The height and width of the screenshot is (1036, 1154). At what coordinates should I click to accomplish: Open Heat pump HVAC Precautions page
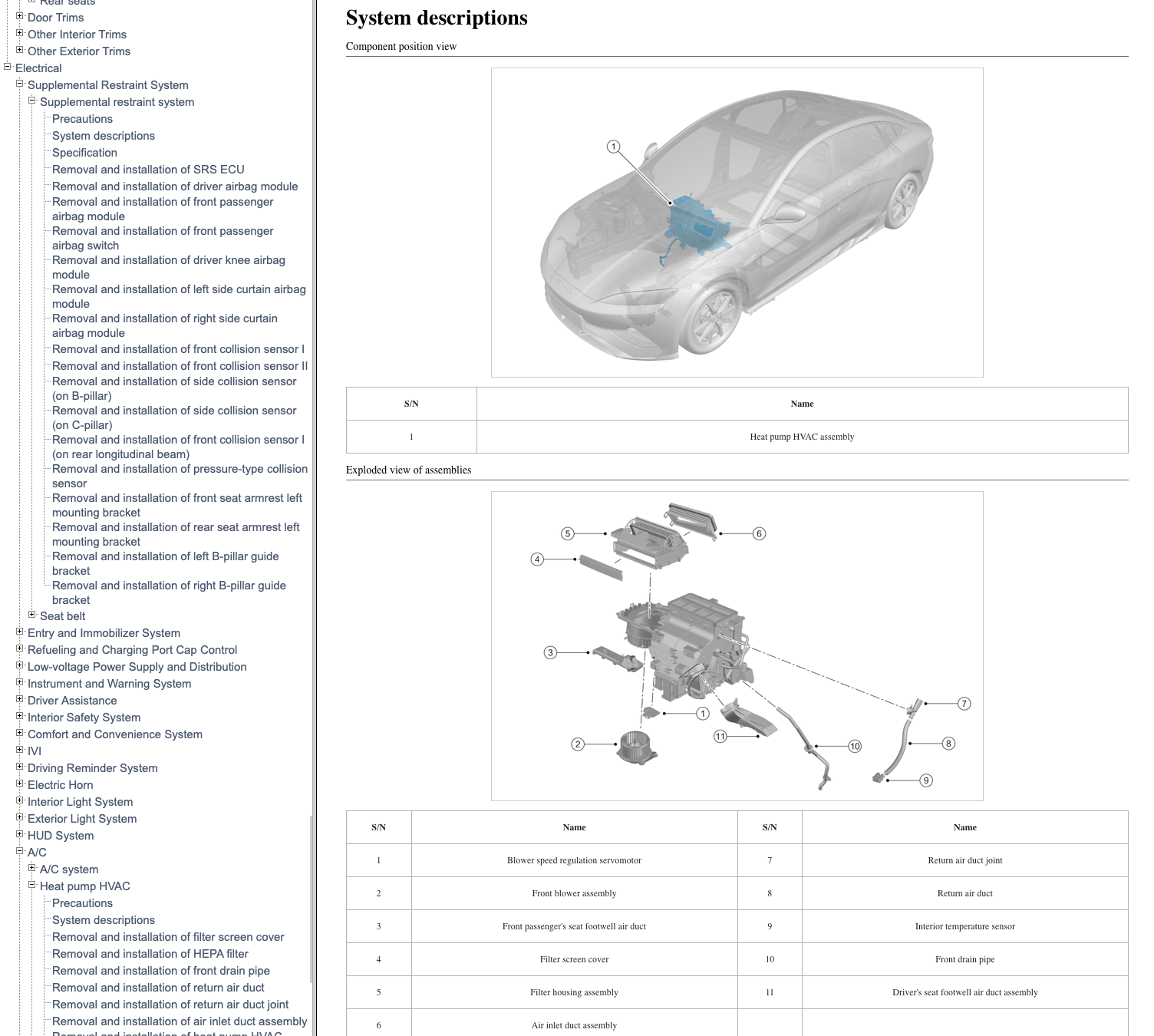click(82, 903)
